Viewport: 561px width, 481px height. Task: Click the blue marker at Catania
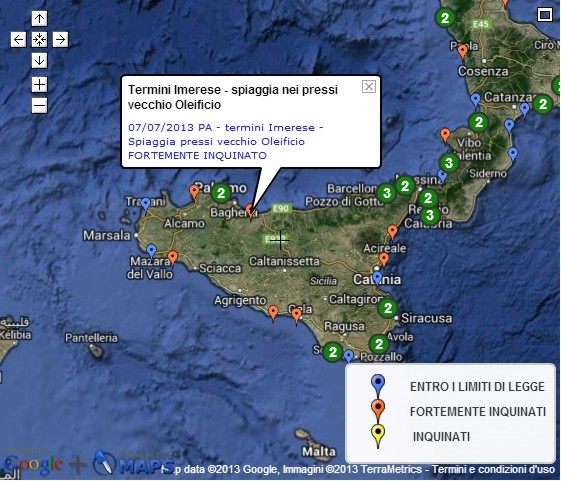[x=377, y=278]
